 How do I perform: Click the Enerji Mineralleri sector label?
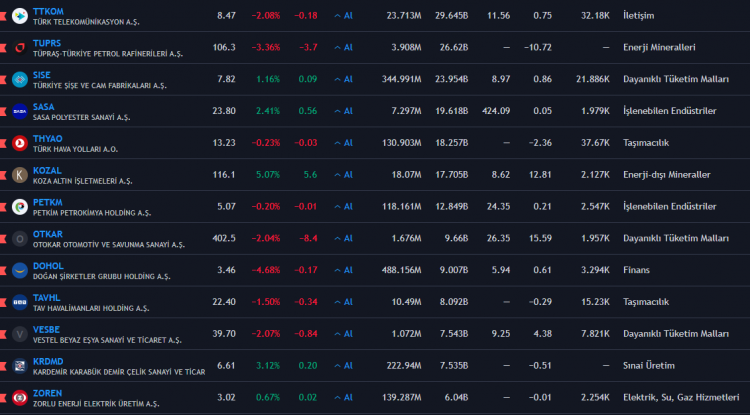coord(659,47)
